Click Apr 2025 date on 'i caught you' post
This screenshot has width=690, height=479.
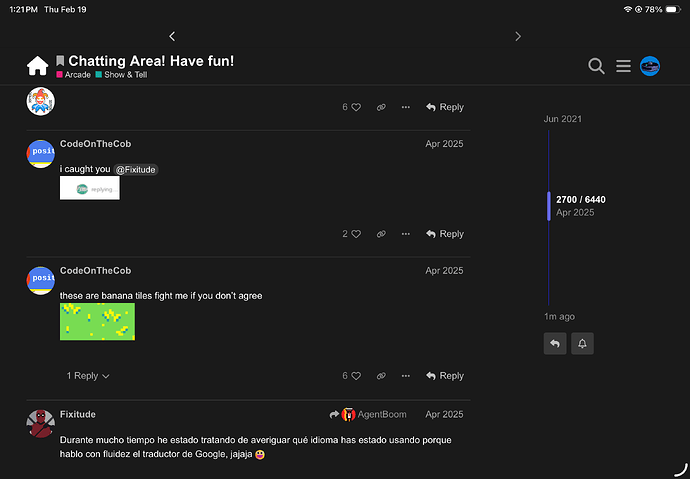(444, 144)
